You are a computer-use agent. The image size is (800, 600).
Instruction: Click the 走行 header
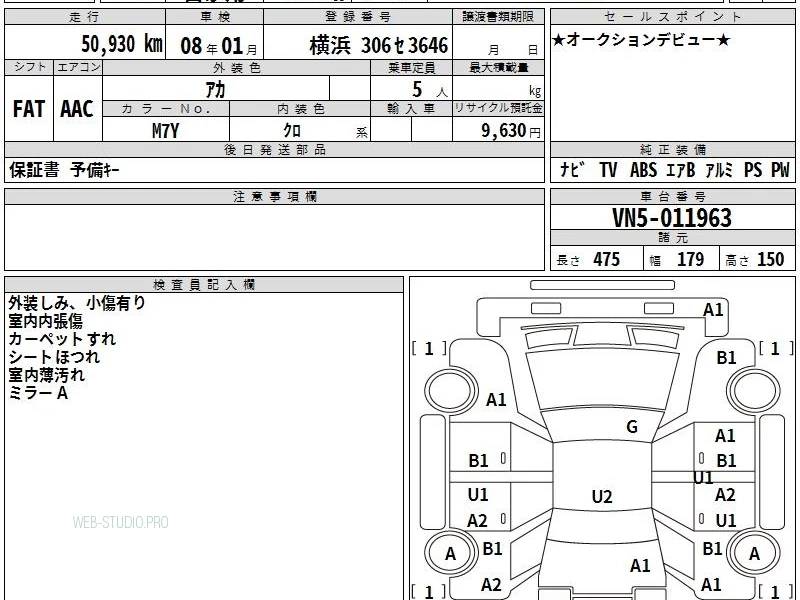point(85,17)
